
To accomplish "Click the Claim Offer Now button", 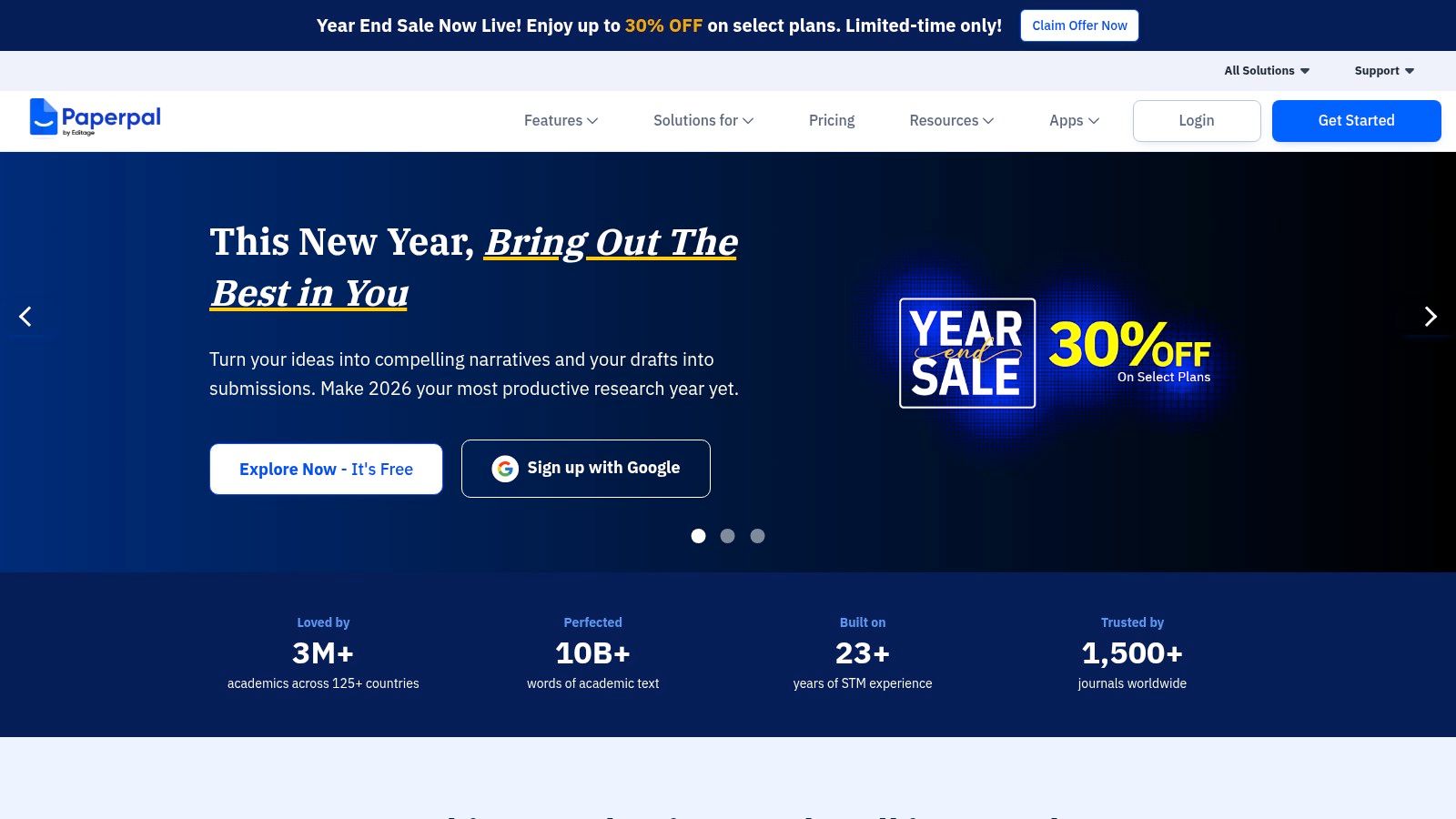I will point(1079,25).
